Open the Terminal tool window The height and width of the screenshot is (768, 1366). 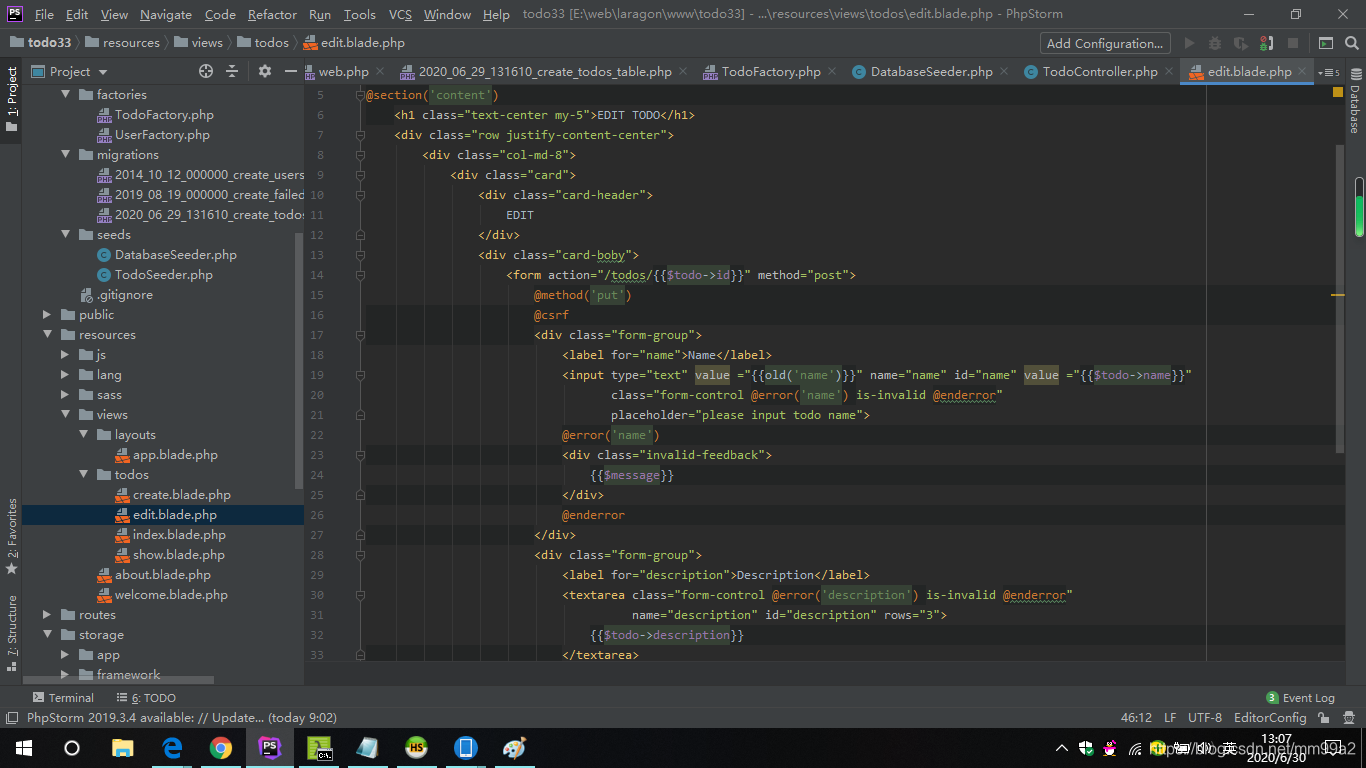point(63,698)
